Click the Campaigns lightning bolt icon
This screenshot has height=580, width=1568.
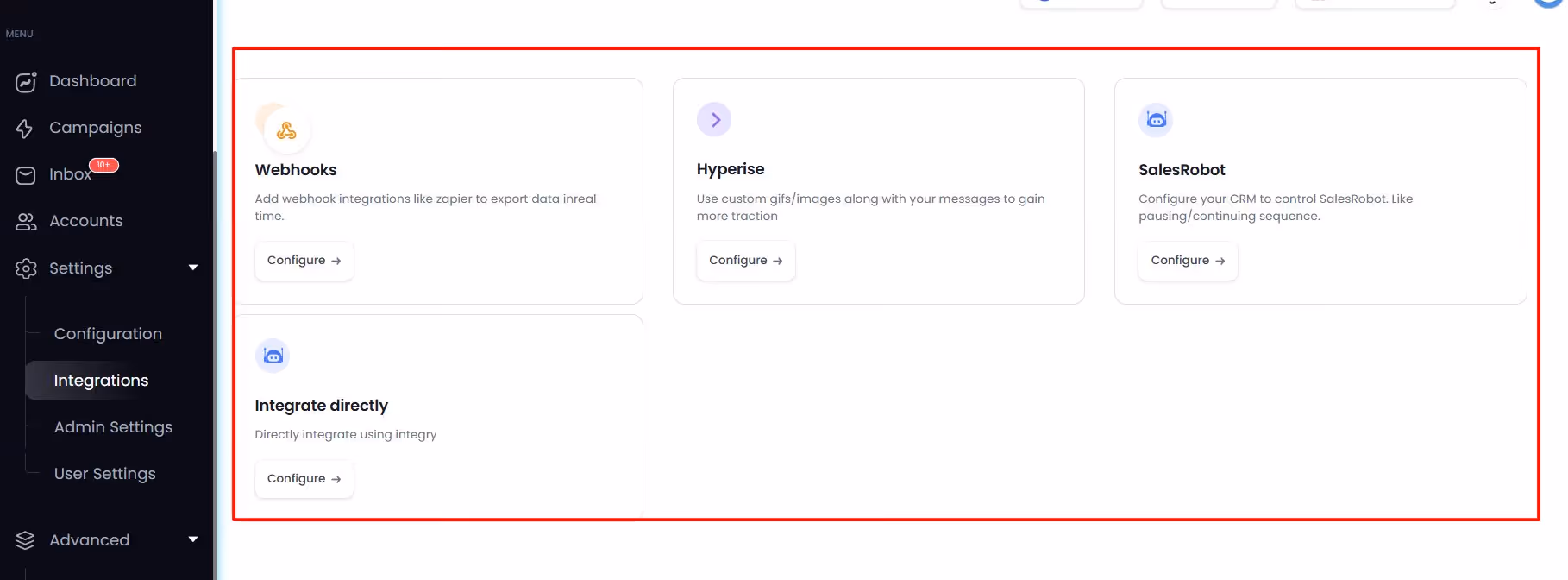(25, 129)
